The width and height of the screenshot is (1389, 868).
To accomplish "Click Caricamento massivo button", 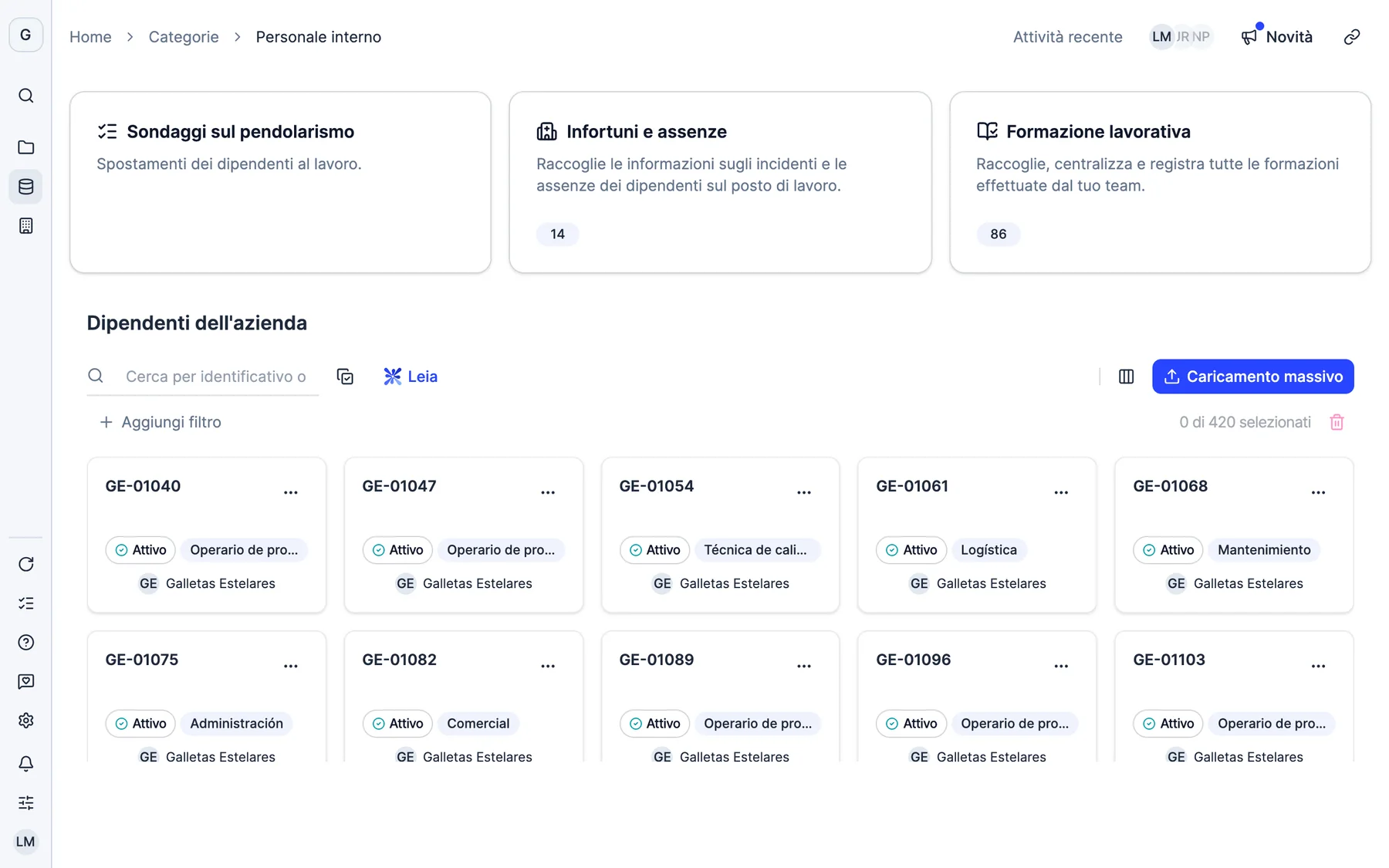I will [1252, 377].
